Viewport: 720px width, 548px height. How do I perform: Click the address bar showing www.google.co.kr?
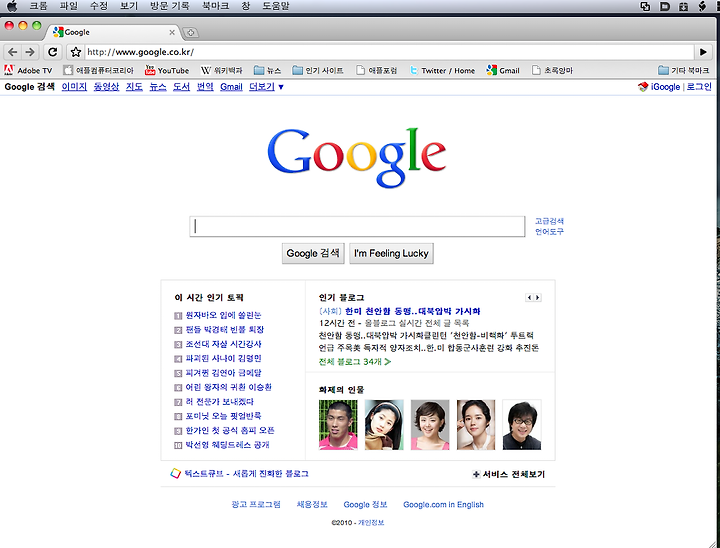pos(389,52)
